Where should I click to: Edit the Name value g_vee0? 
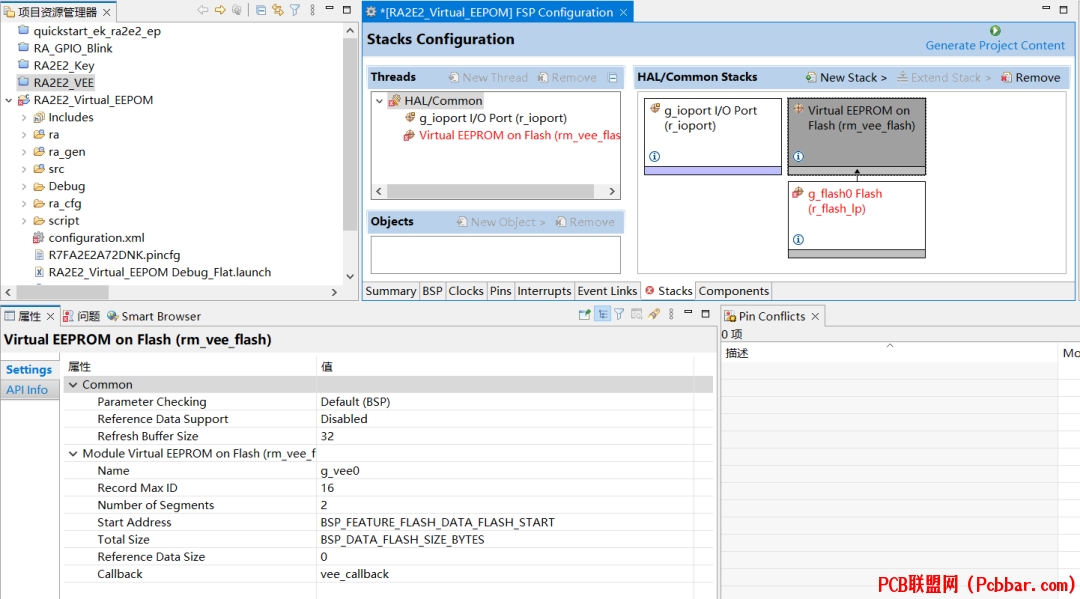pyautogui.click(x=340, y=471)
